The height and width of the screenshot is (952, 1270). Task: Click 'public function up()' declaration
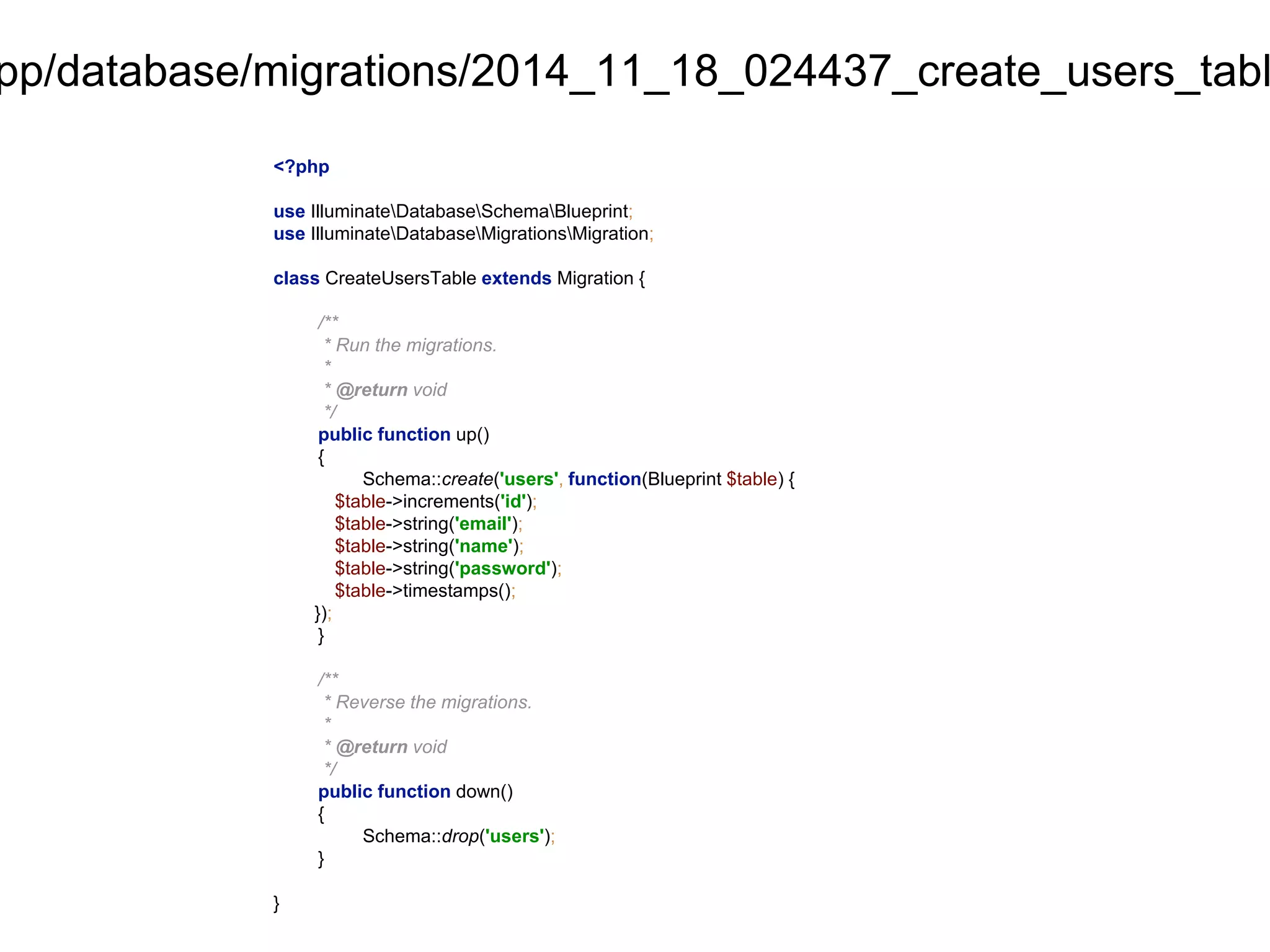[x=404, y=434]
